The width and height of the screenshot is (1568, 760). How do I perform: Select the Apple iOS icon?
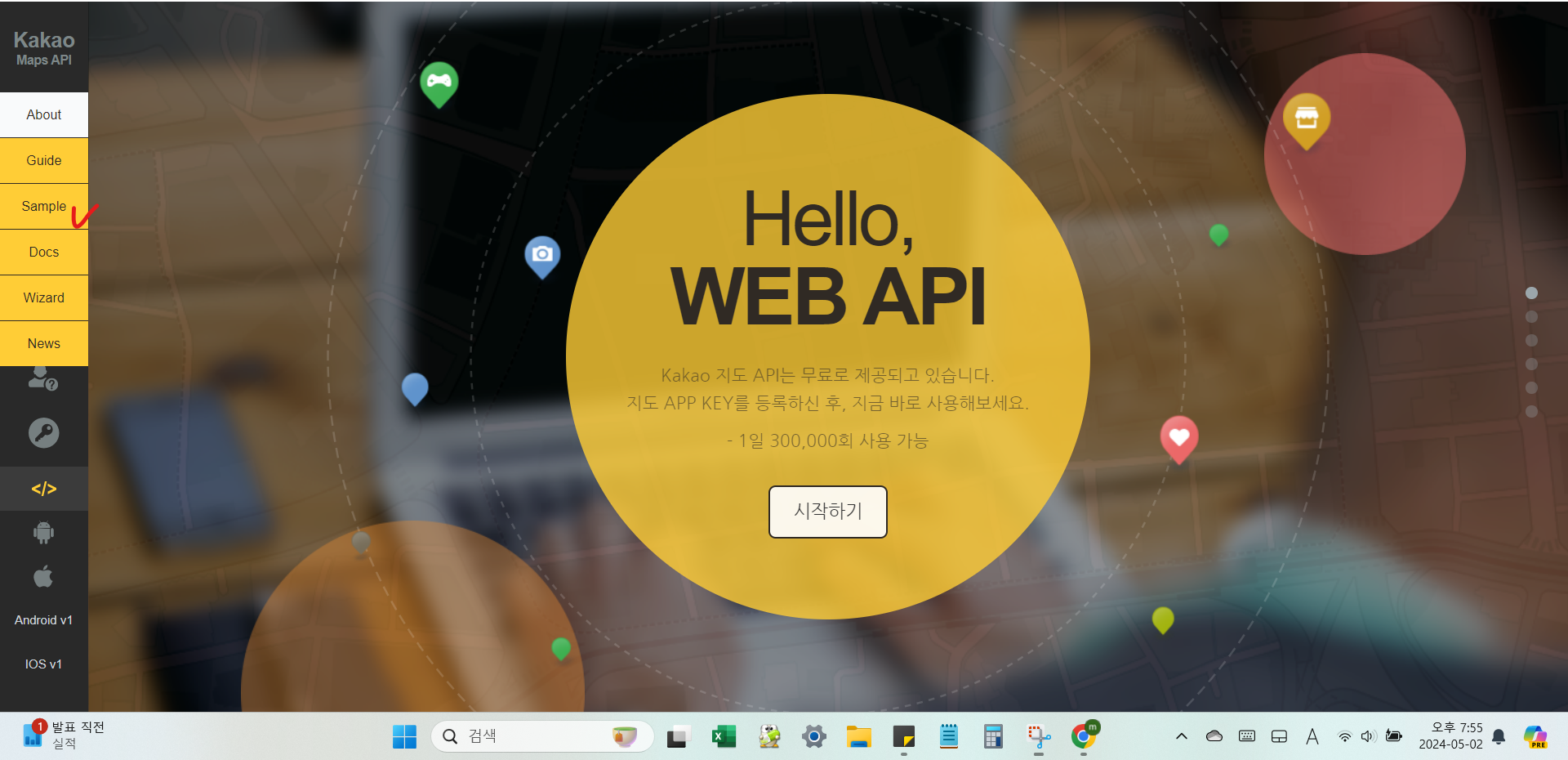[x=44, y=577]
